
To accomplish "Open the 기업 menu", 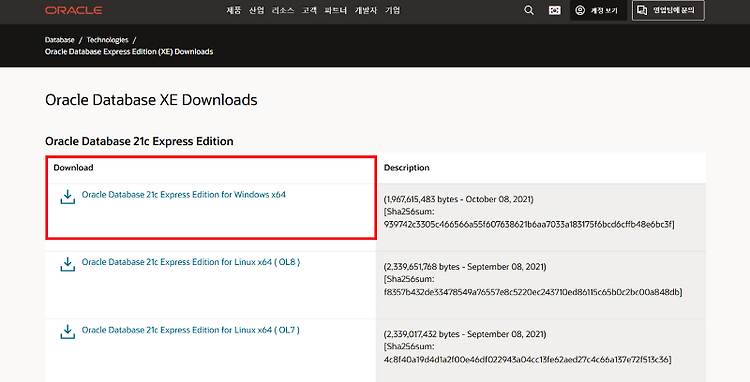I will 393,10.
